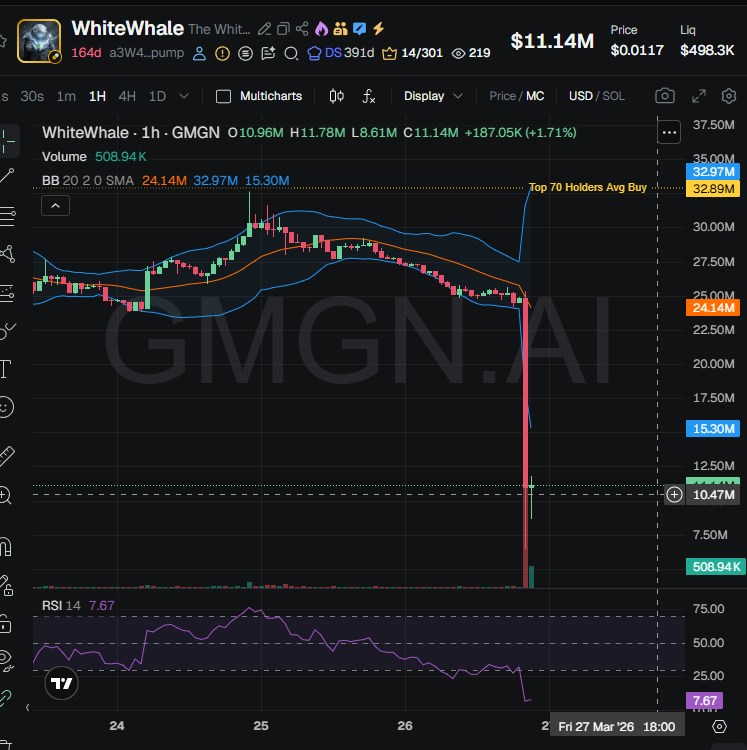Select the 30s timeframe
This screenshot has width=747, height=750.
coord(32,96)
